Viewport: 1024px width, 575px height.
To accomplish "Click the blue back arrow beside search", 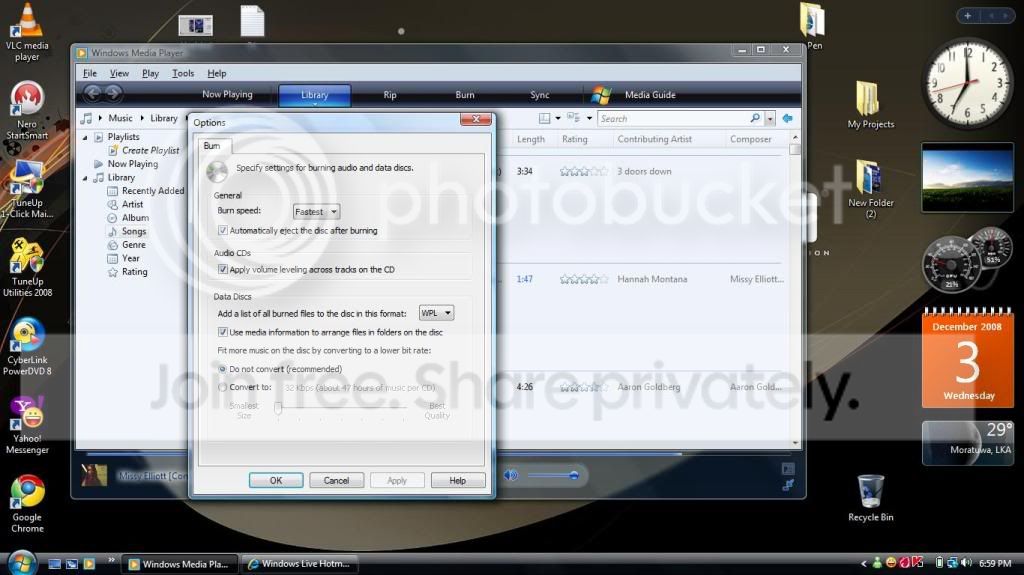I will [788, 118].
